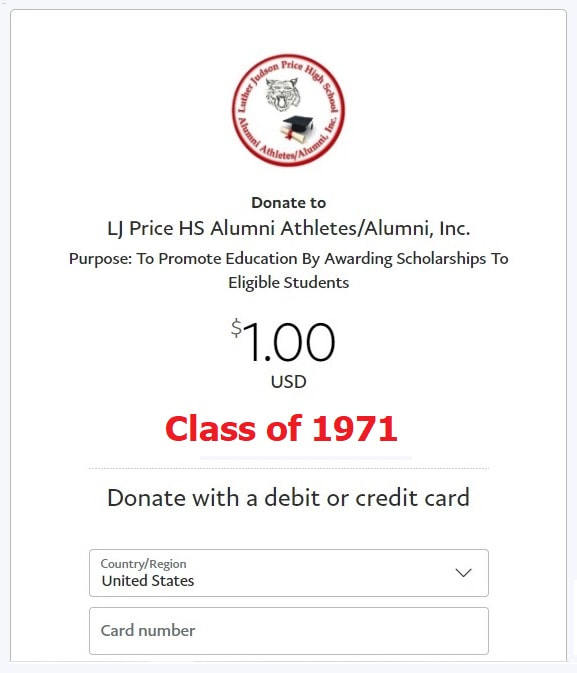Viewport: 577px width, 673px height.
Task: Click the Card number placeholder text
Action: click(x=148, y=631)
